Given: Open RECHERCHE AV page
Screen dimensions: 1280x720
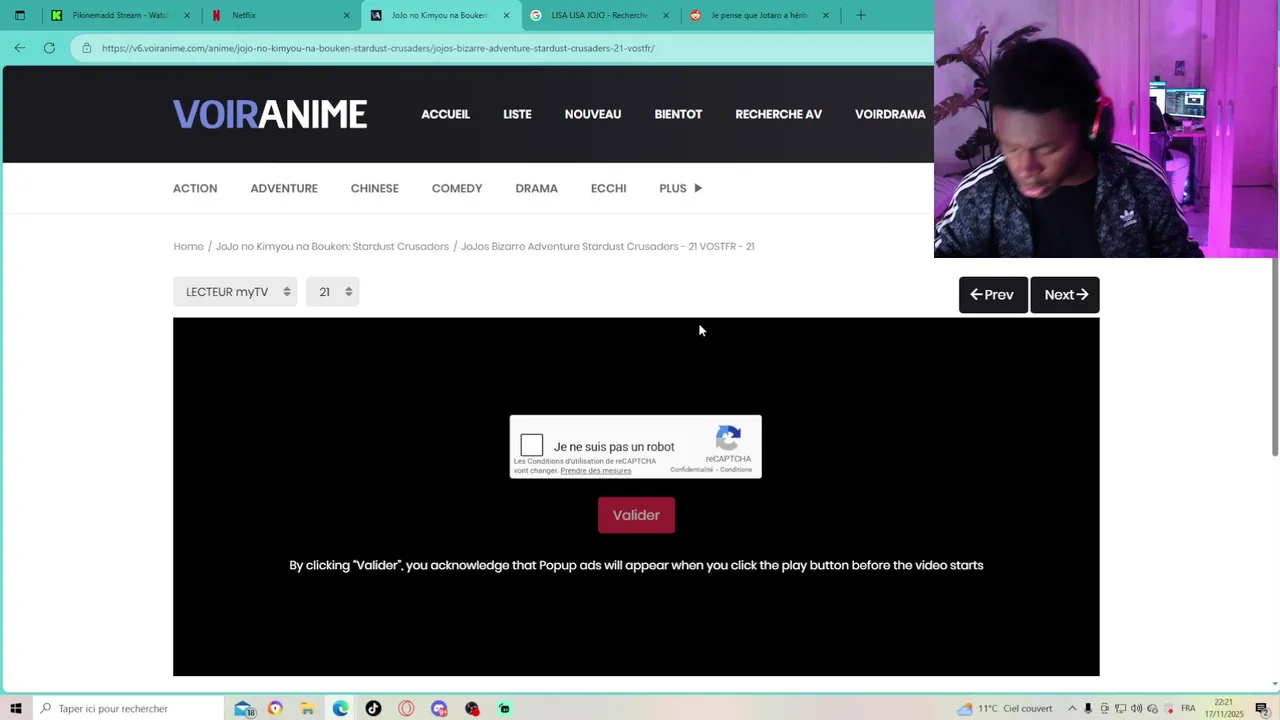Looking at the screenshot, I should click(778, 114).
